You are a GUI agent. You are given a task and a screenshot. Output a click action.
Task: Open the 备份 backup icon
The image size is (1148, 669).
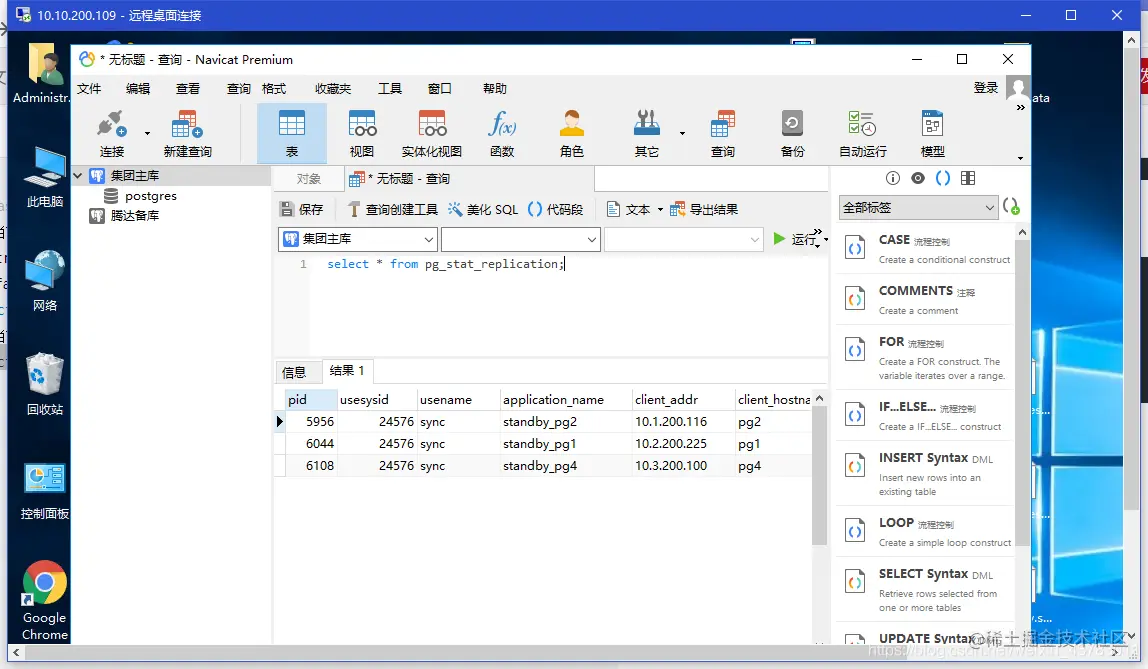tap(792, 133)
